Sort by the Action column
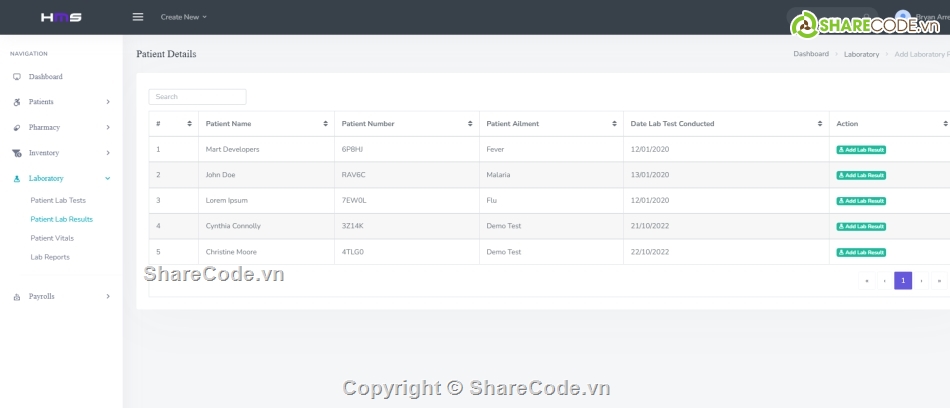950x408 pixels. (x=889, y=124)
